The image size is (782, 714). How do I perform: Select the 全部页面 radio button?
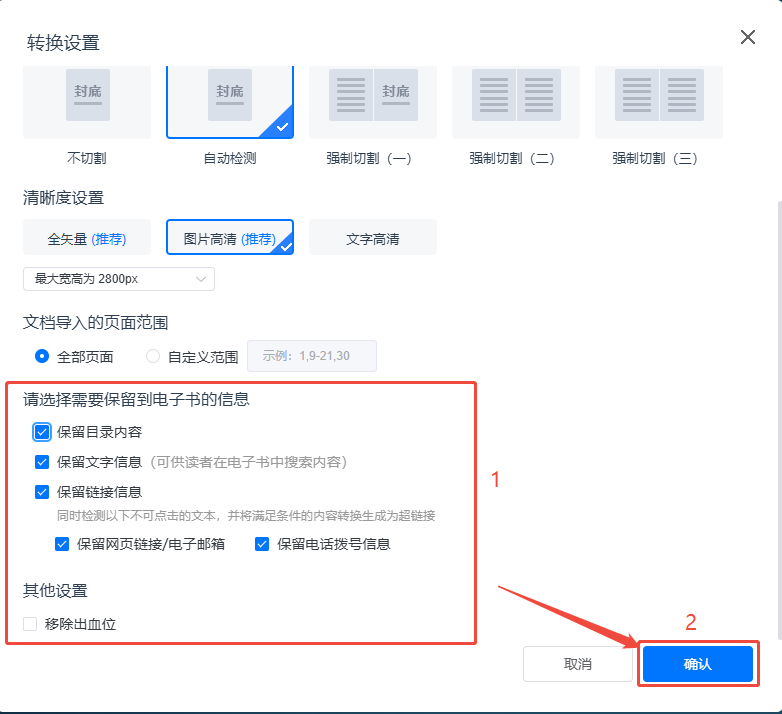tap(42, 356)
